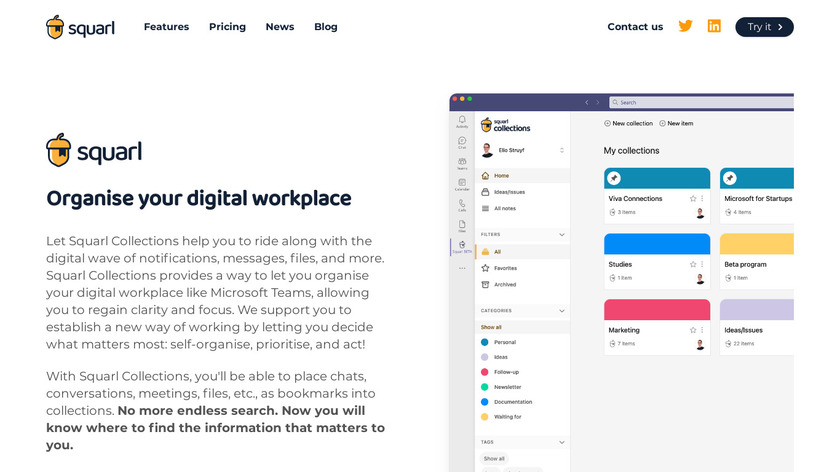840x472 pixels.
Task: Open the Calendar icon in app rail
Action: point(462,184)
